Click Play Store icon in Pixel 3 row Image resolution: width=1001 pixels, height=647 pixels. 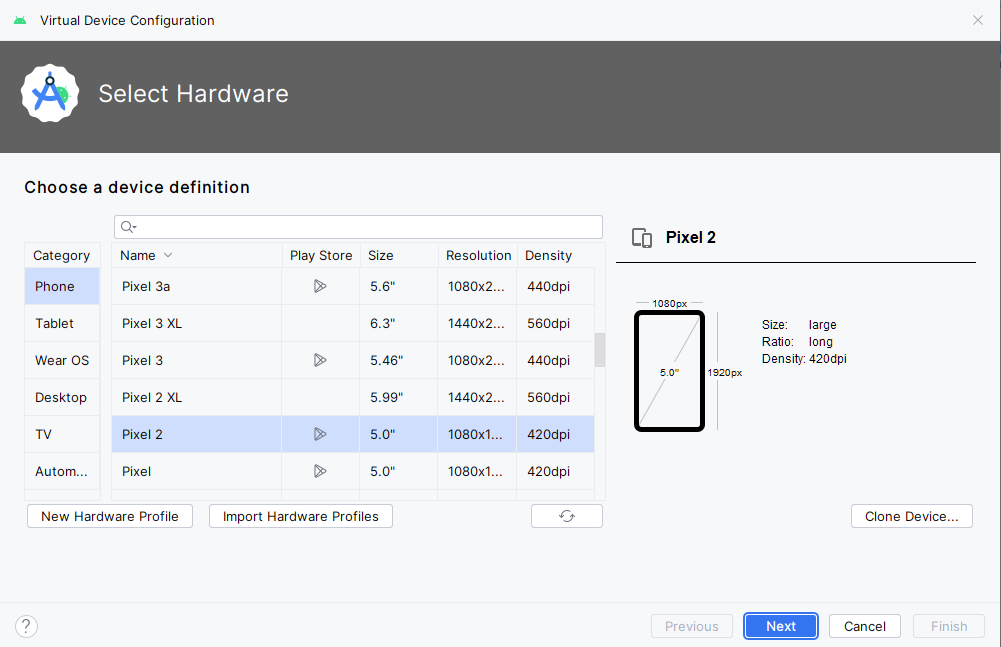click(x=320, y=360)
